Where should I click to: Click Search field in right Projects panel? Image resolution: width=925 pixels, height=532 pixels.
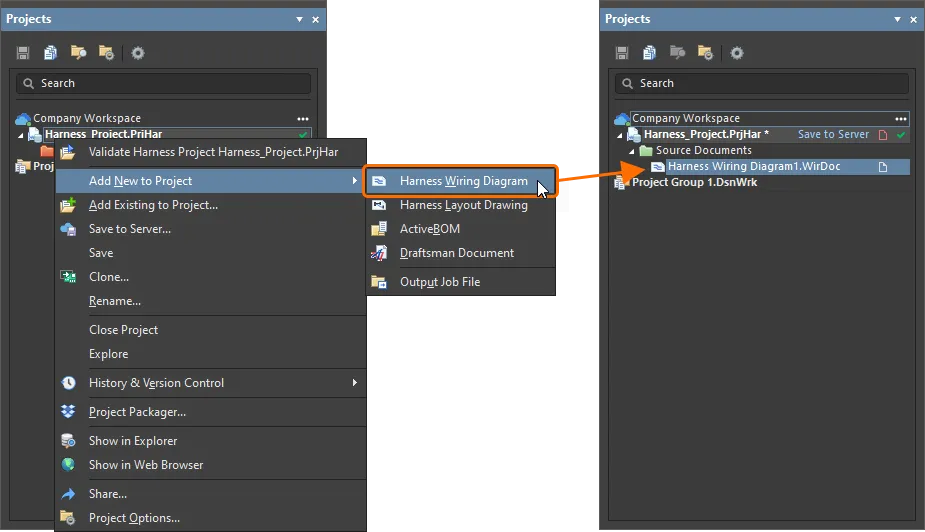pos(762,84)
